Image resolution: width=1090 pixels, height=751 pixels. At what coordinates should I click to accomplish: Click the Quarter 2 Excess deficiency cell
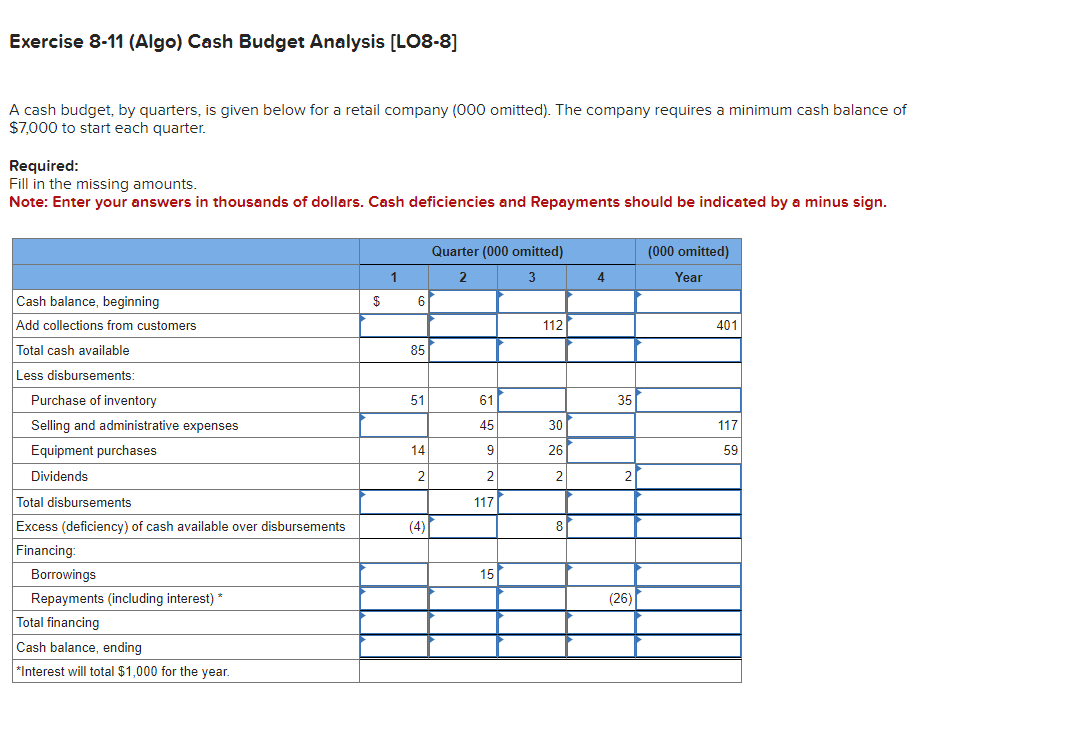point(462,526)
